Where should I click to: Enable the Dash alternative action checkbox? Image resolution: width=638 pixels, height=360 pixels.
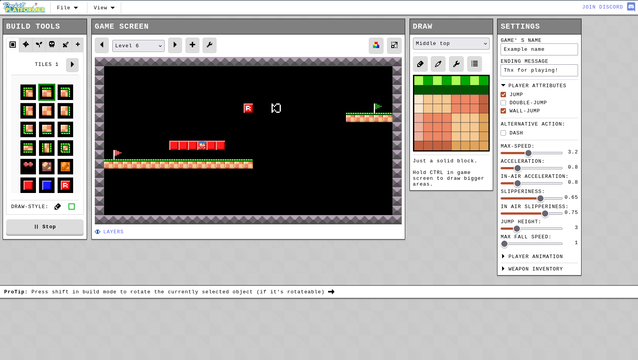point(503,133)
